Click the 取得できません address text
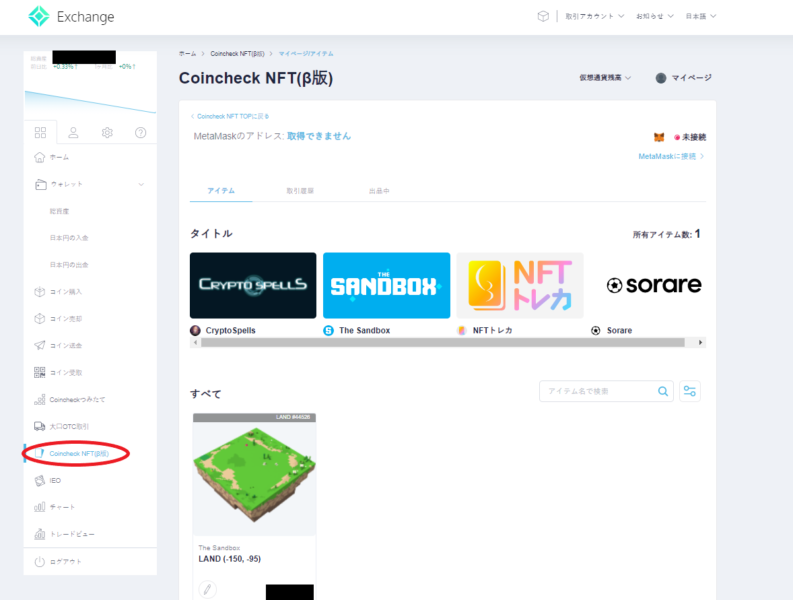This screenshot has width=793, height=600. (319, 136)
